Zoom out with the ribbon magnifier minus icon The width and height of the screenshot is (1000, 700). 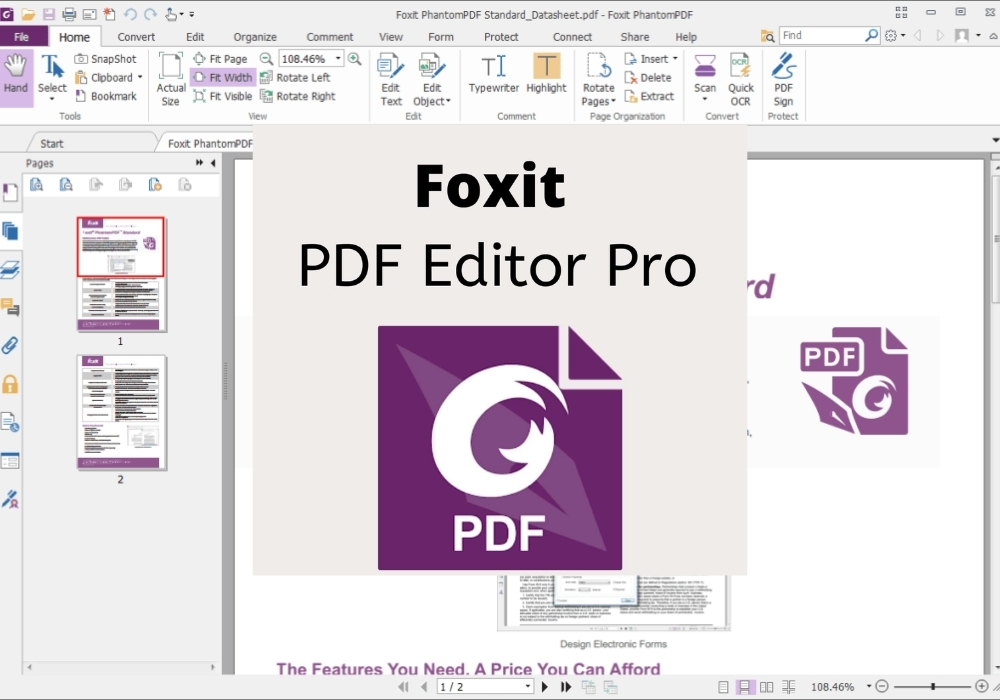pyautogui.click(x=267, y=59)
